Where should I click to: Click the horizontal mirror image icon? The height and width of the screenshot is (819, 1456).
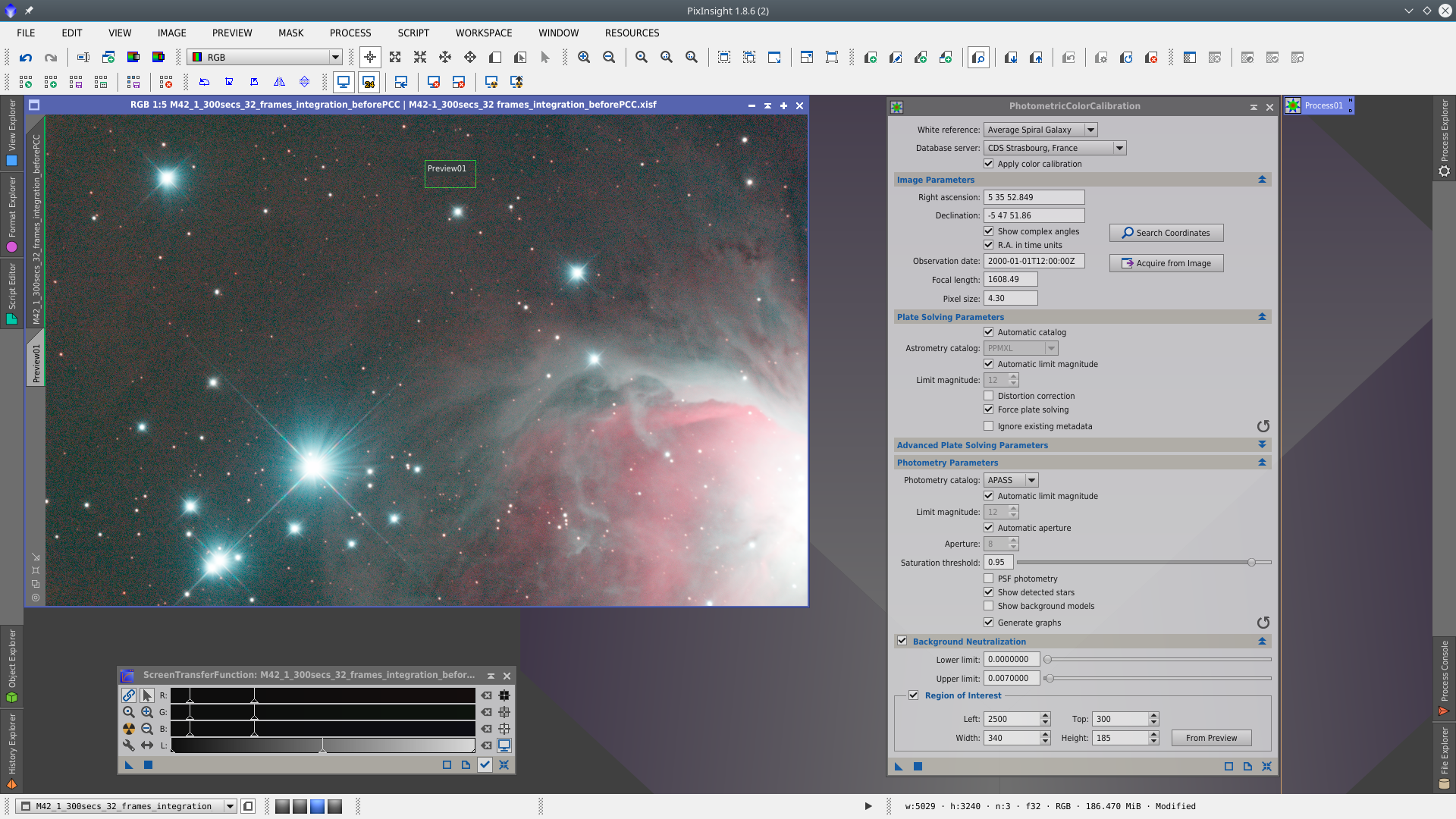[279, 82]
